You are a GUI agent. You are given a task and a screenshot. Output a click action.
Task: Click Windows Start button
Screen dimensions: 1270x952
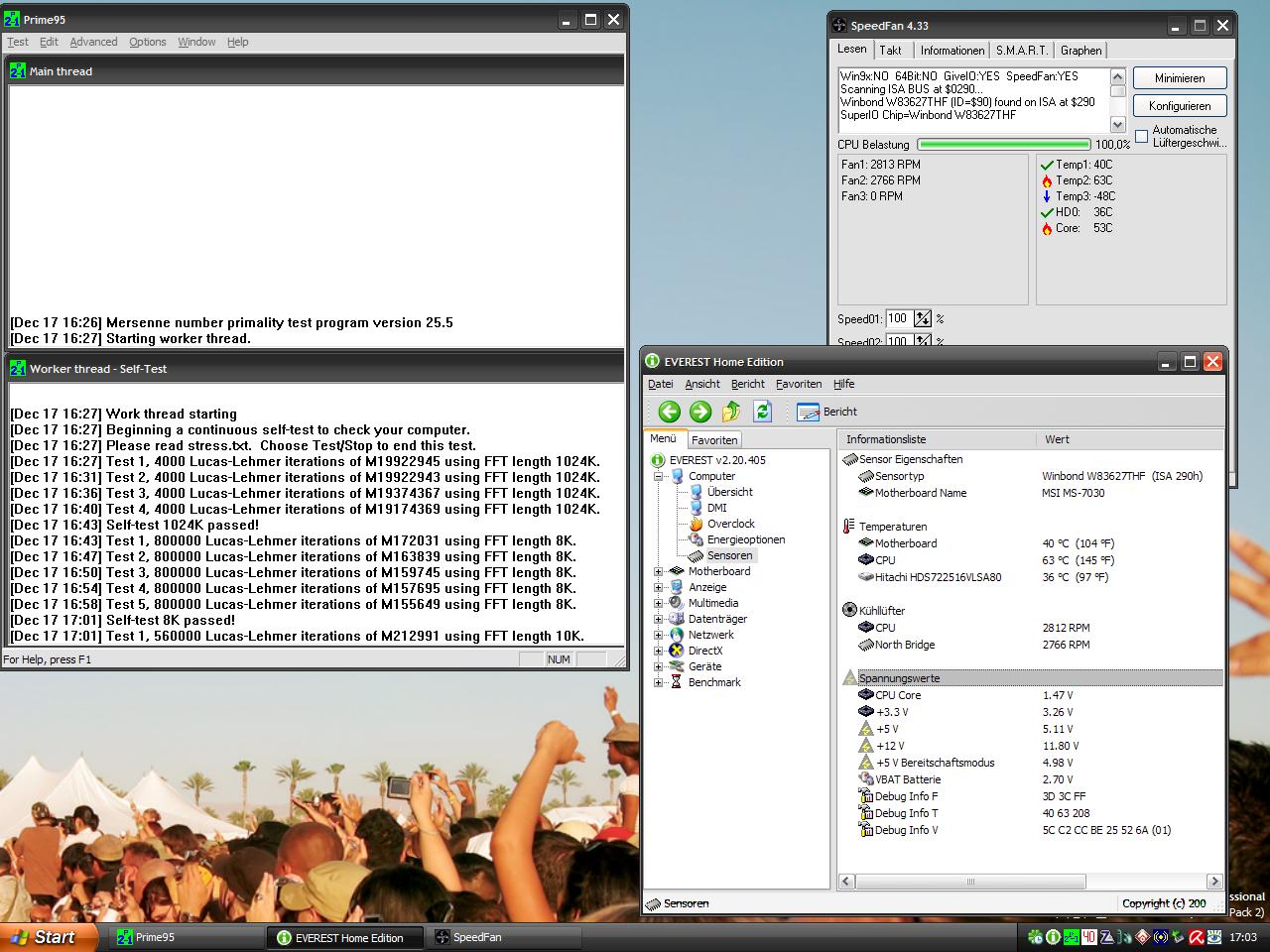point(49,937)
